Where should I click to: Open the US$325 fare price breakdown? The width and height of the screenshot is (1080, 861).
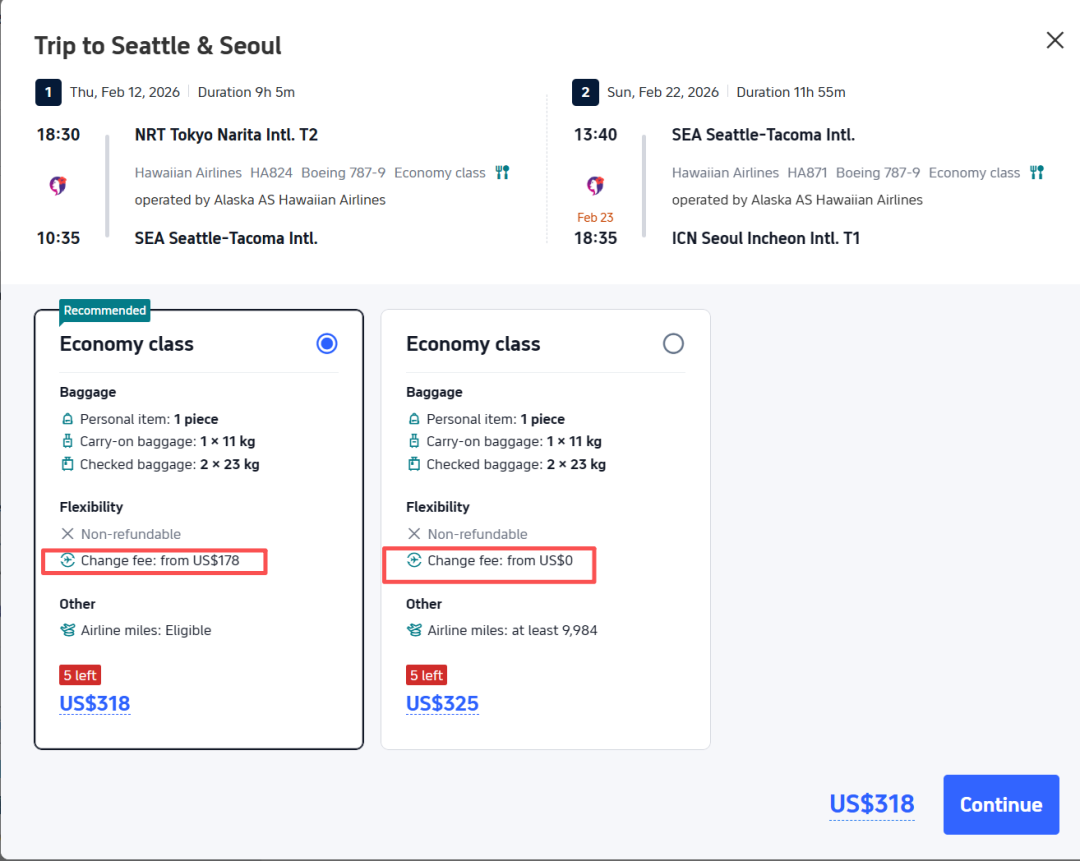(x=442, y=704)
